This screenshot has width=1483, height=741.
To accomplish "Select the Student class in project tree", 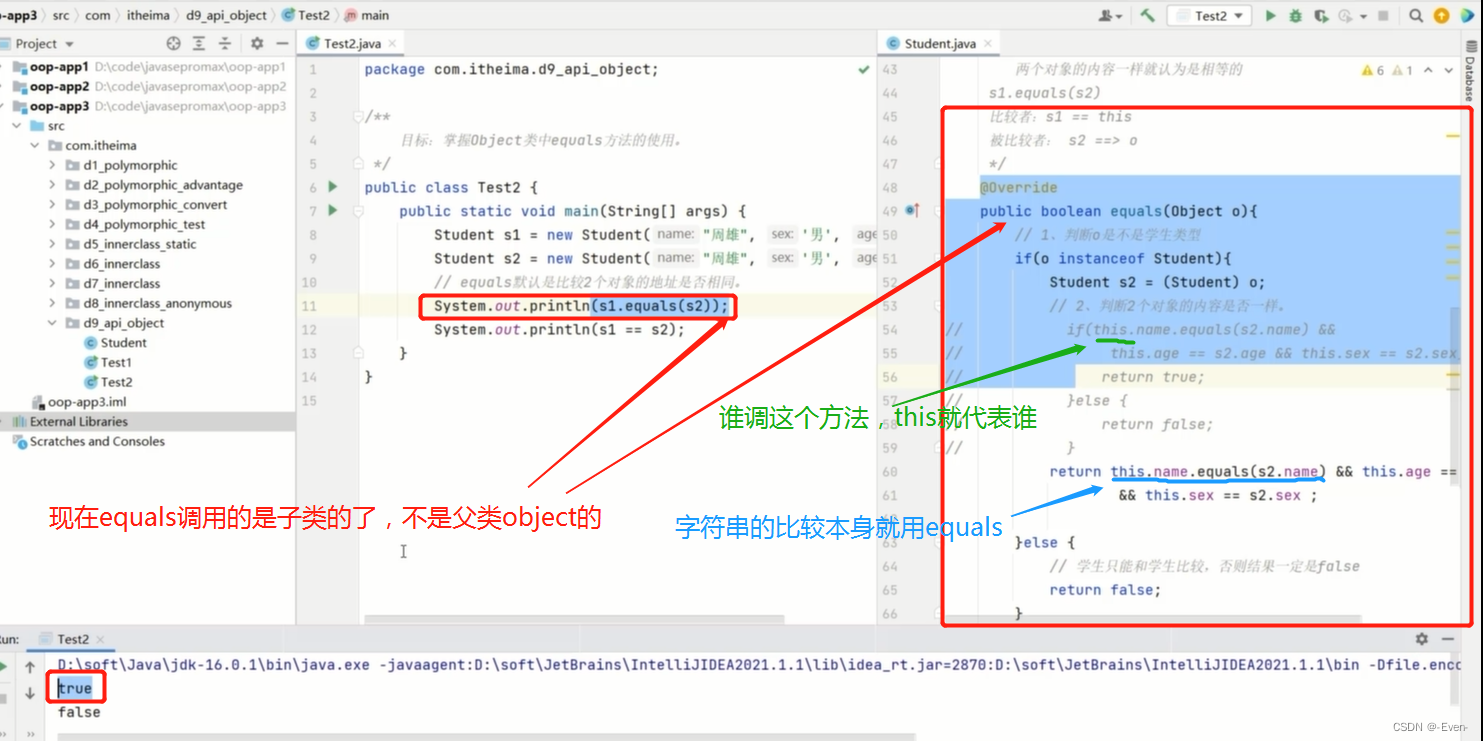I will pos(116,343).
